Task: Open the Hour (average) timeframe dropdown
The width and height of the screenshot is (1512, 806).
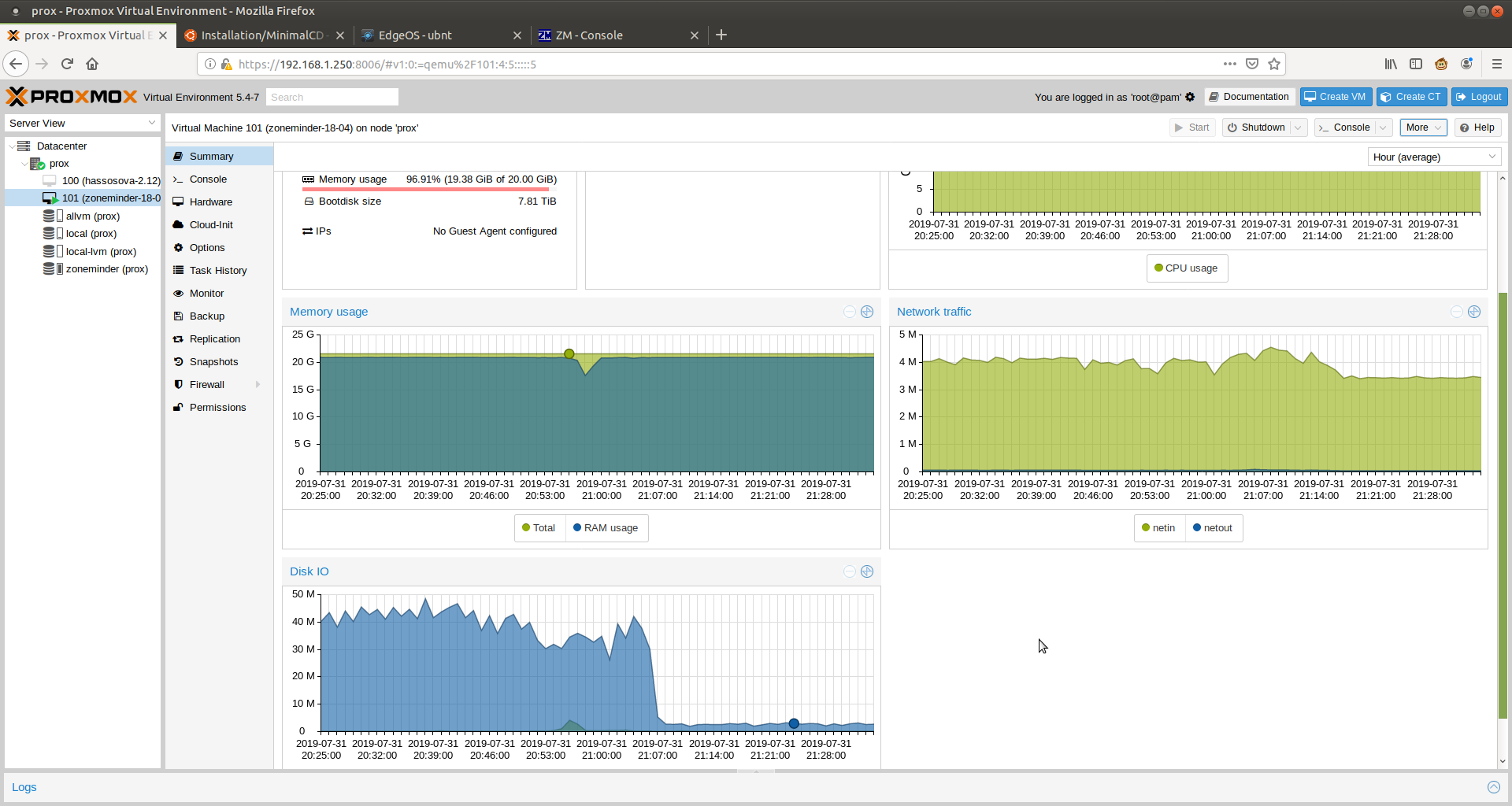Action: [x=1434, y=157]
